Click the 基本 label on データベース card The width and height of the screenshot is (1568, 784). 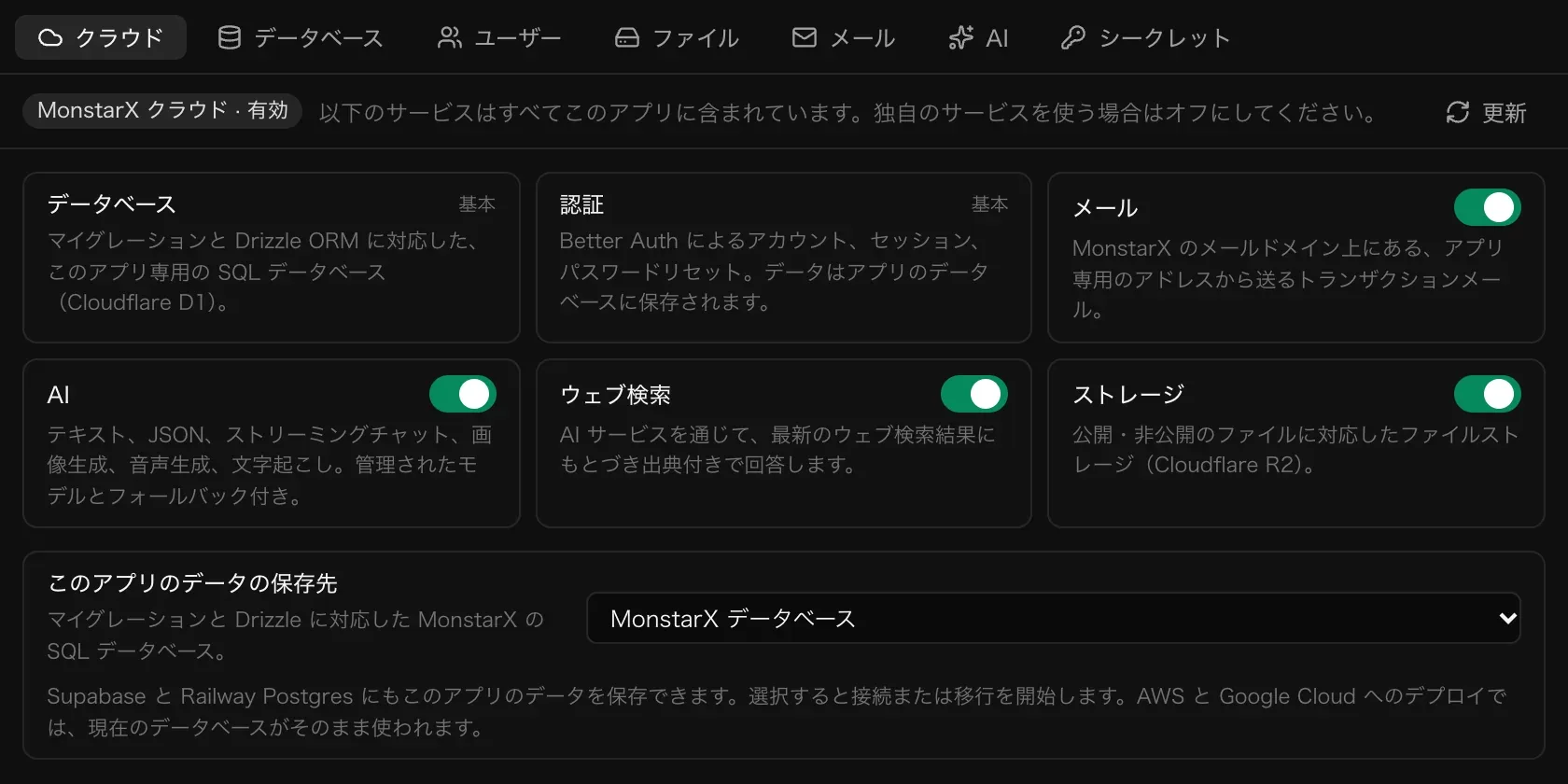tap(477, 204)
